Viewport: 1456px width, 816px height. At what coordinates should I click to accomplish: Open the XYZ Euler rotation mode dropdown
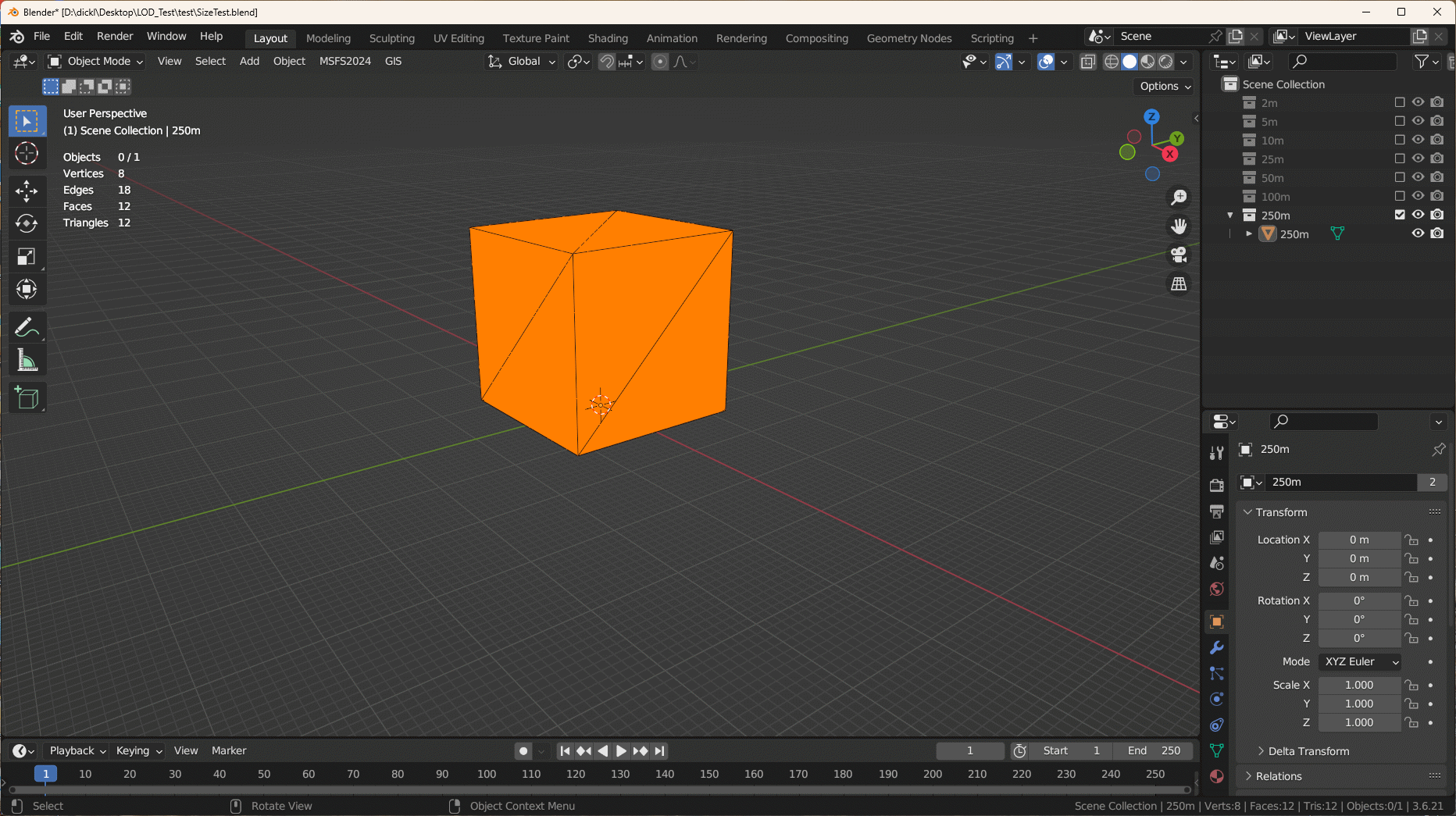coord(1360,661)
